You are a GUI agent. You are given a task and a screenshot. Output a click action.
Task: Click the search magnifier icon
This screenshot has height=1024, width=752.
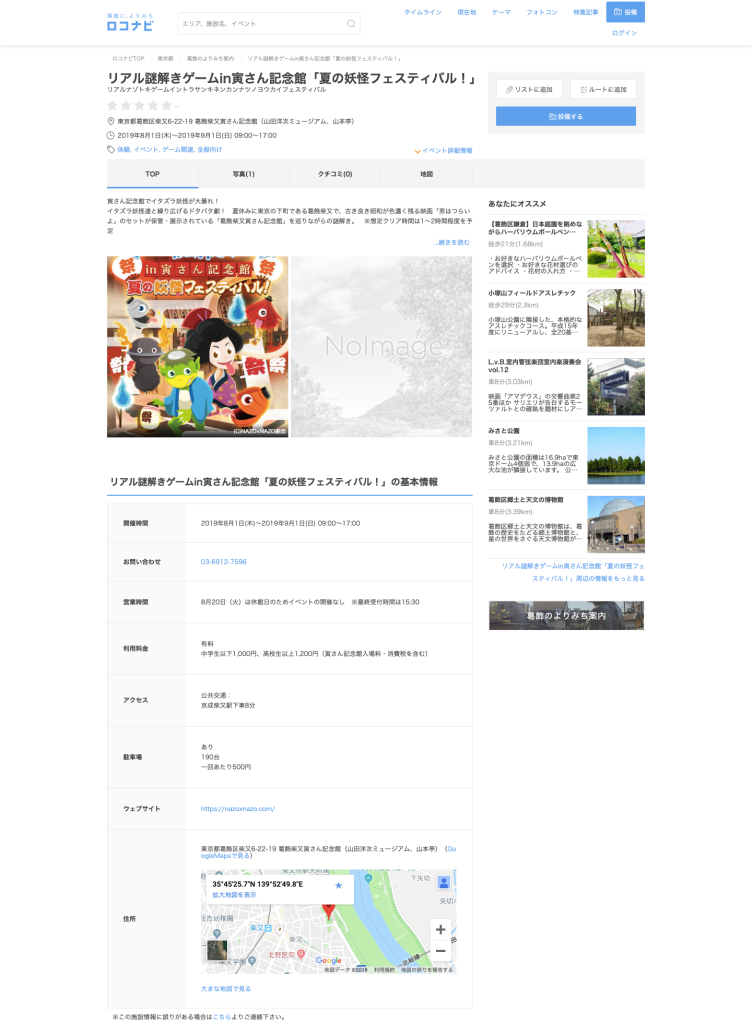350,23
